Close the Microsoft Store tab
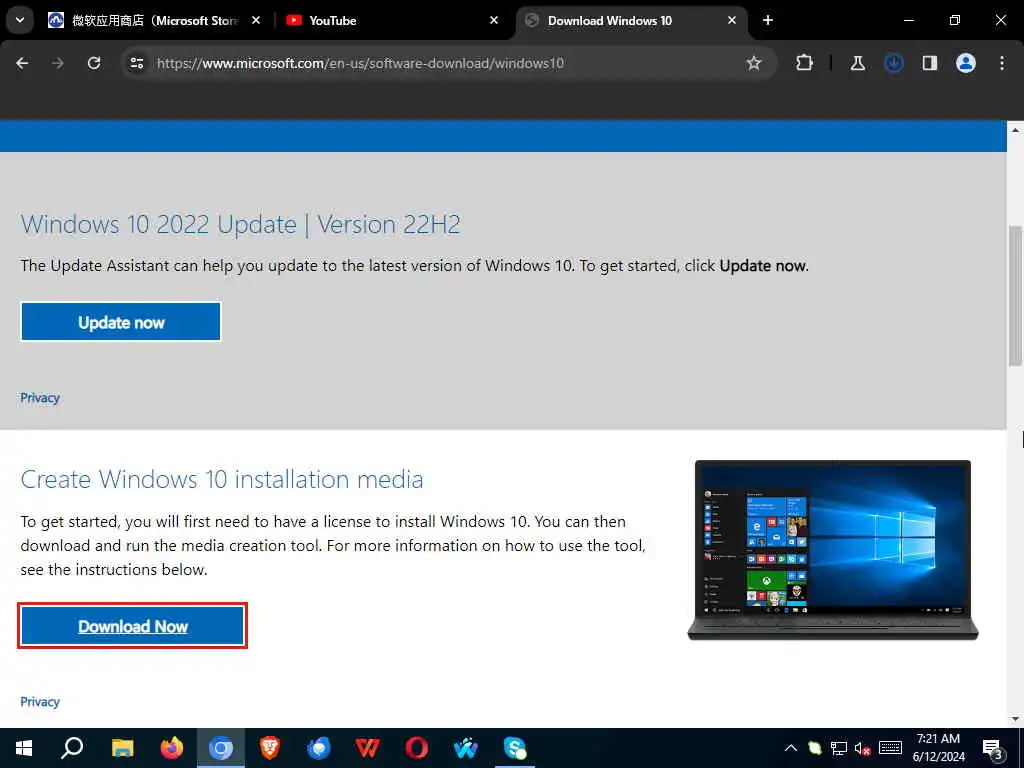The height and width of the screenshot is (768, 1024). [256, 21]
